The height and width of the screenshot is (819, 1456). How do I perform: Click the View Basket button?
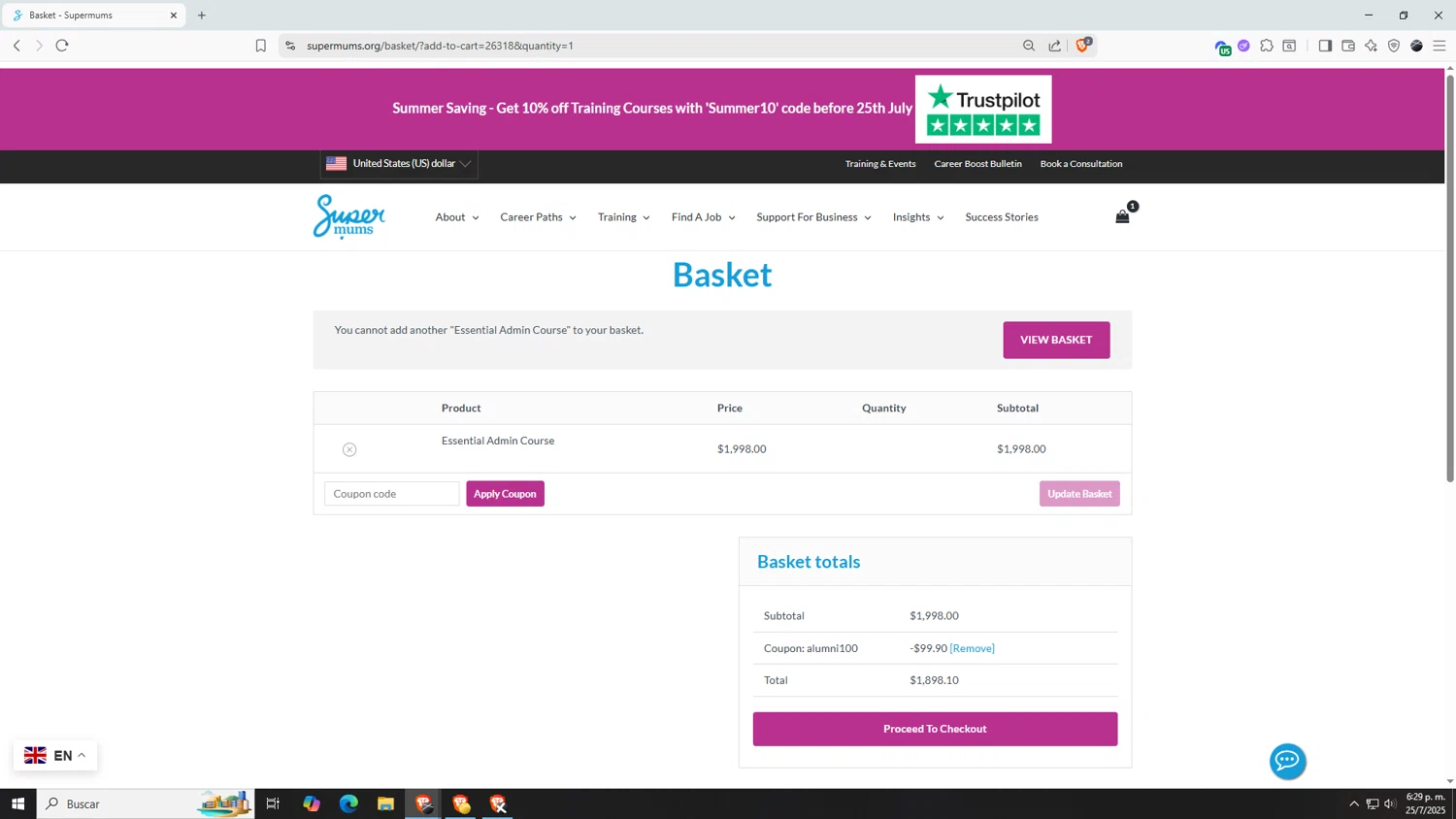coord(1056,340)
